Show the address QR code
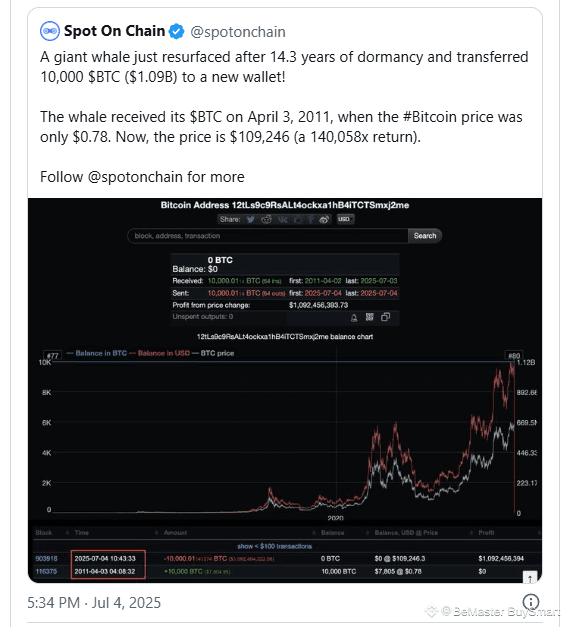This screenshot has height=627, width=568. point(370,317)
